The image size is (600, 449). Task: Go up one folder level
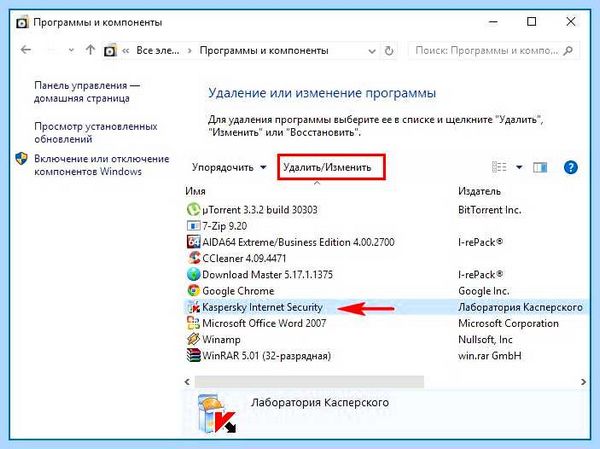[x=90, y=50]
